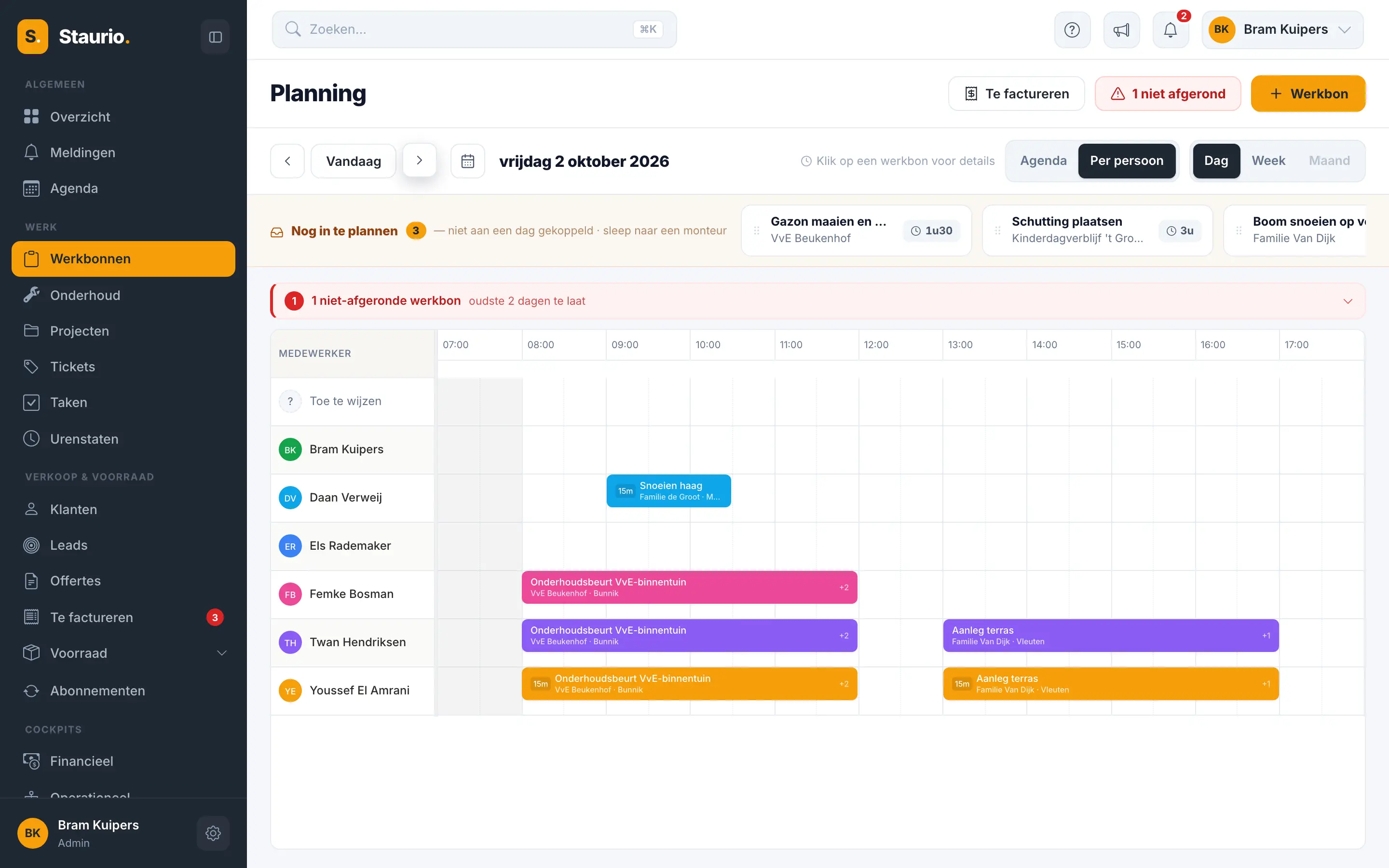Switch to Agenda view toggle
This screenshot has height=868, width=1389.
pyautogui.click(x=1043, y=161)
